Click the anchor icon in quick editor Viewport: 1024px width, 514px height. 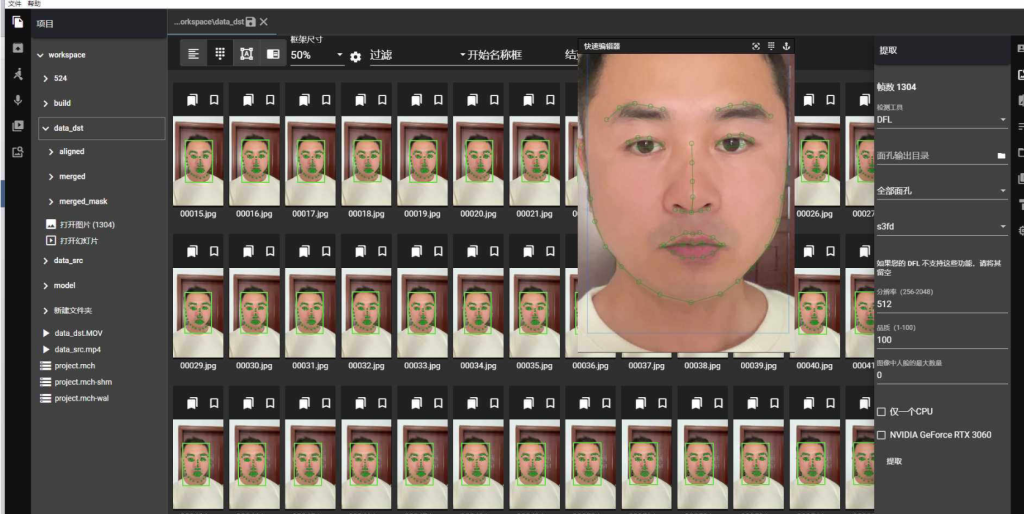pyautogui.click(x=786, y=46)
